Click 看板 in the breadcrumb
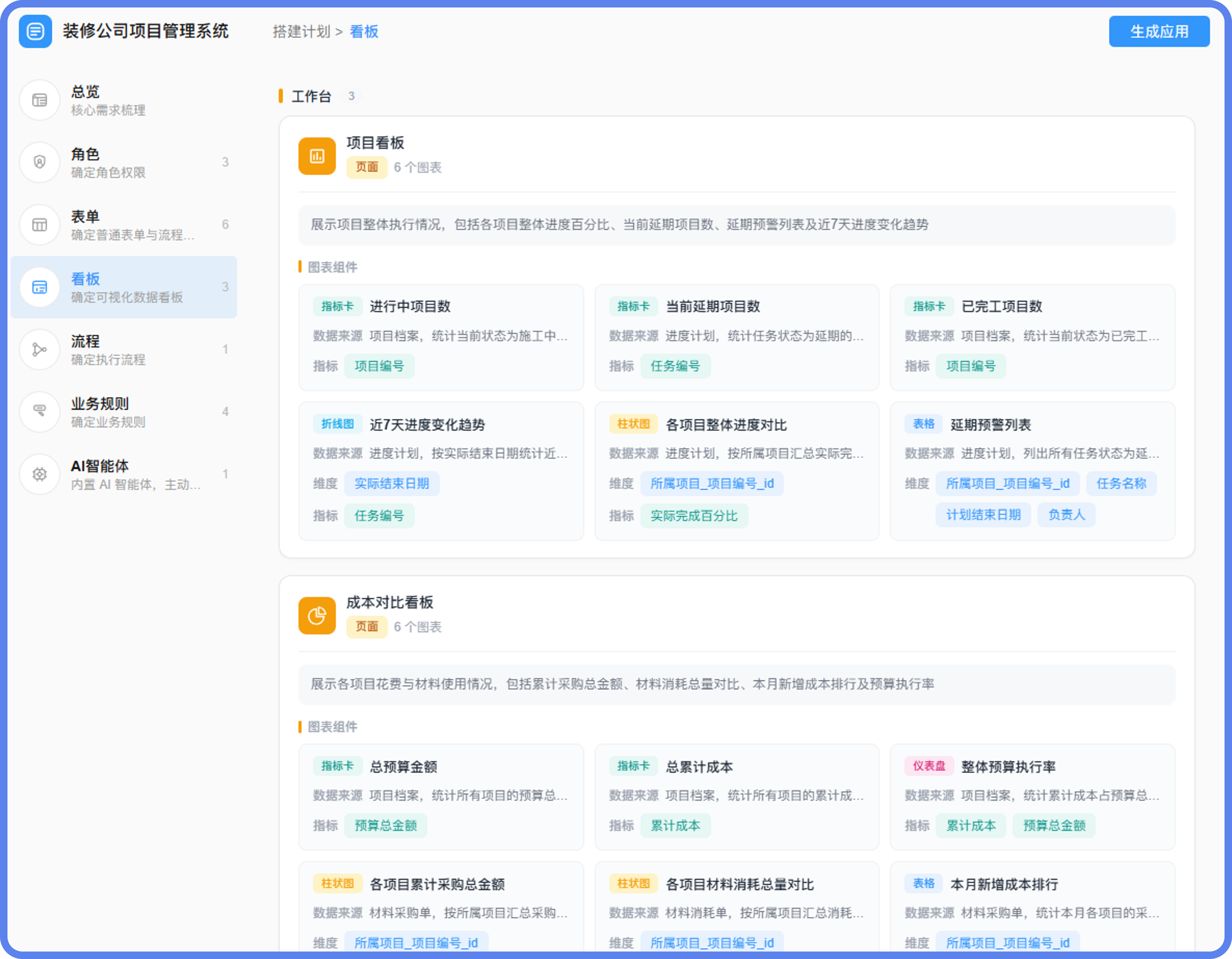Viewport: 1232px width, 959px height. click(x=364, y=32)
